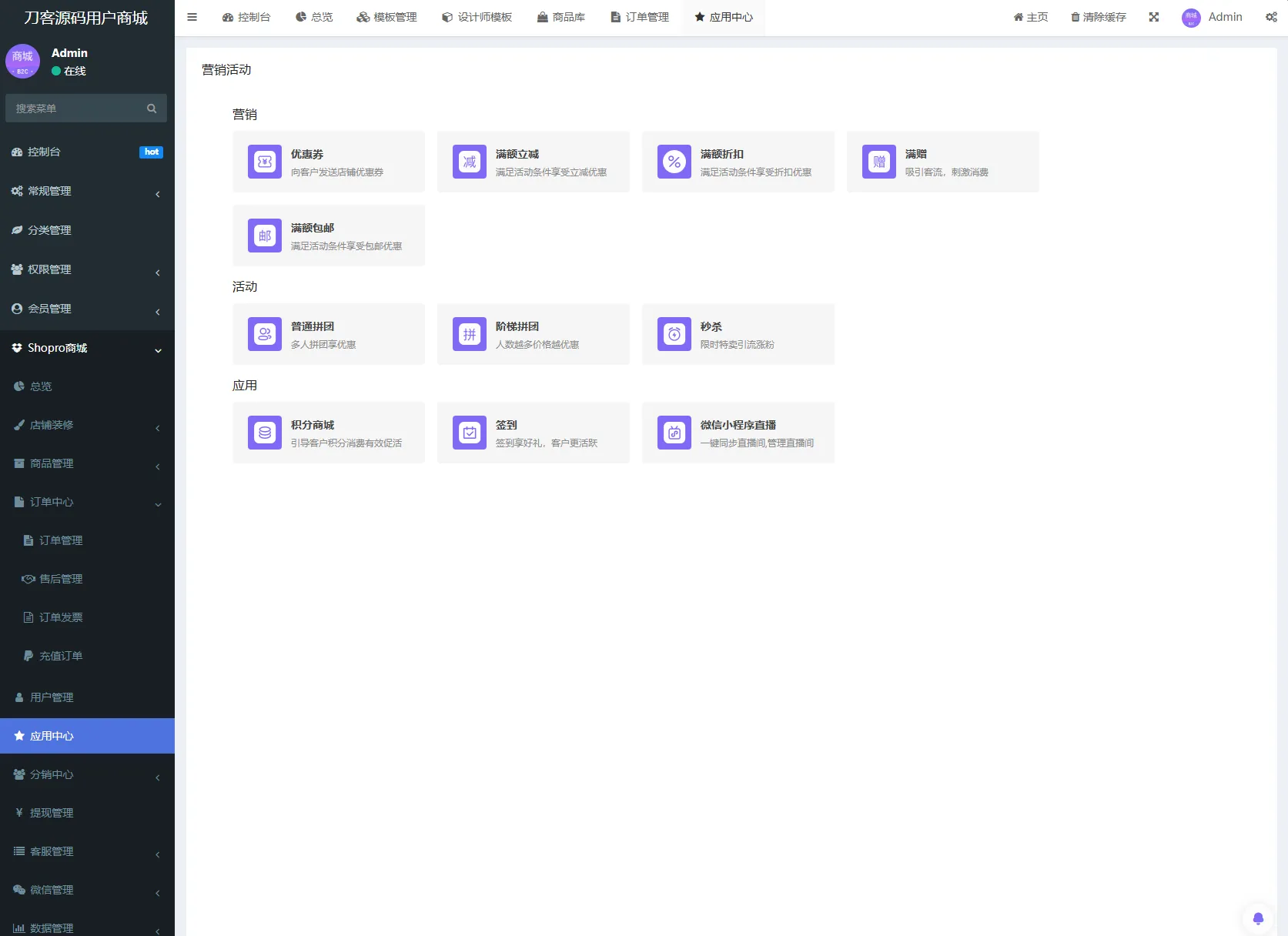1288x936 pixels.
Task: Open the 满额包邮 free shipping icon
Action: pos(264,236)
